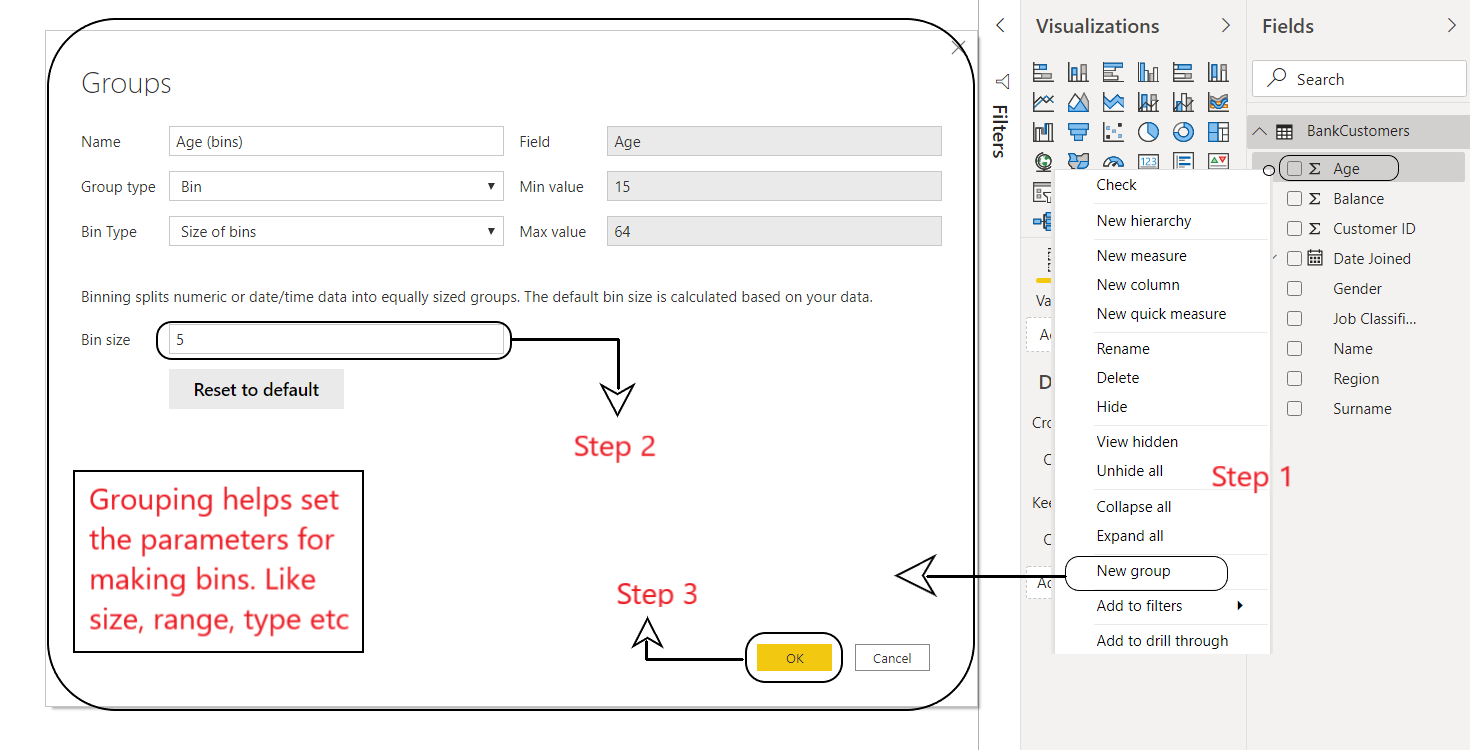Select the ribbon chart visualization icon
This screenshot has height=750, width=1470.
point(1218,102)
